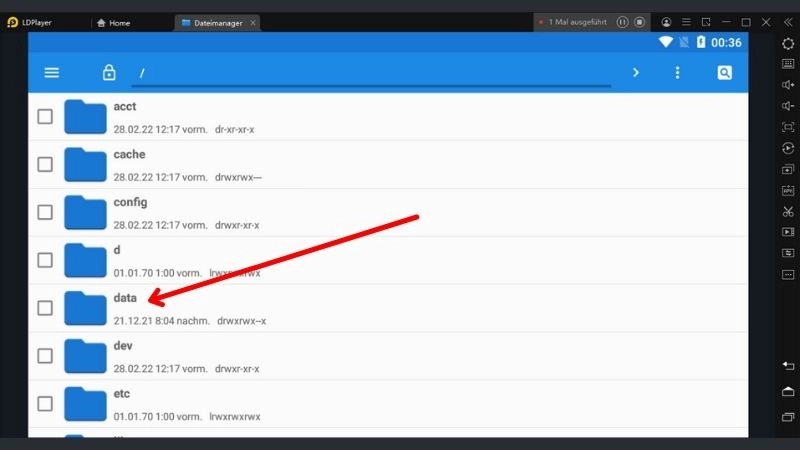Screen dimensions: 800x450
Task: Decrease volume from sidebar
Action: tap(788, 106)
